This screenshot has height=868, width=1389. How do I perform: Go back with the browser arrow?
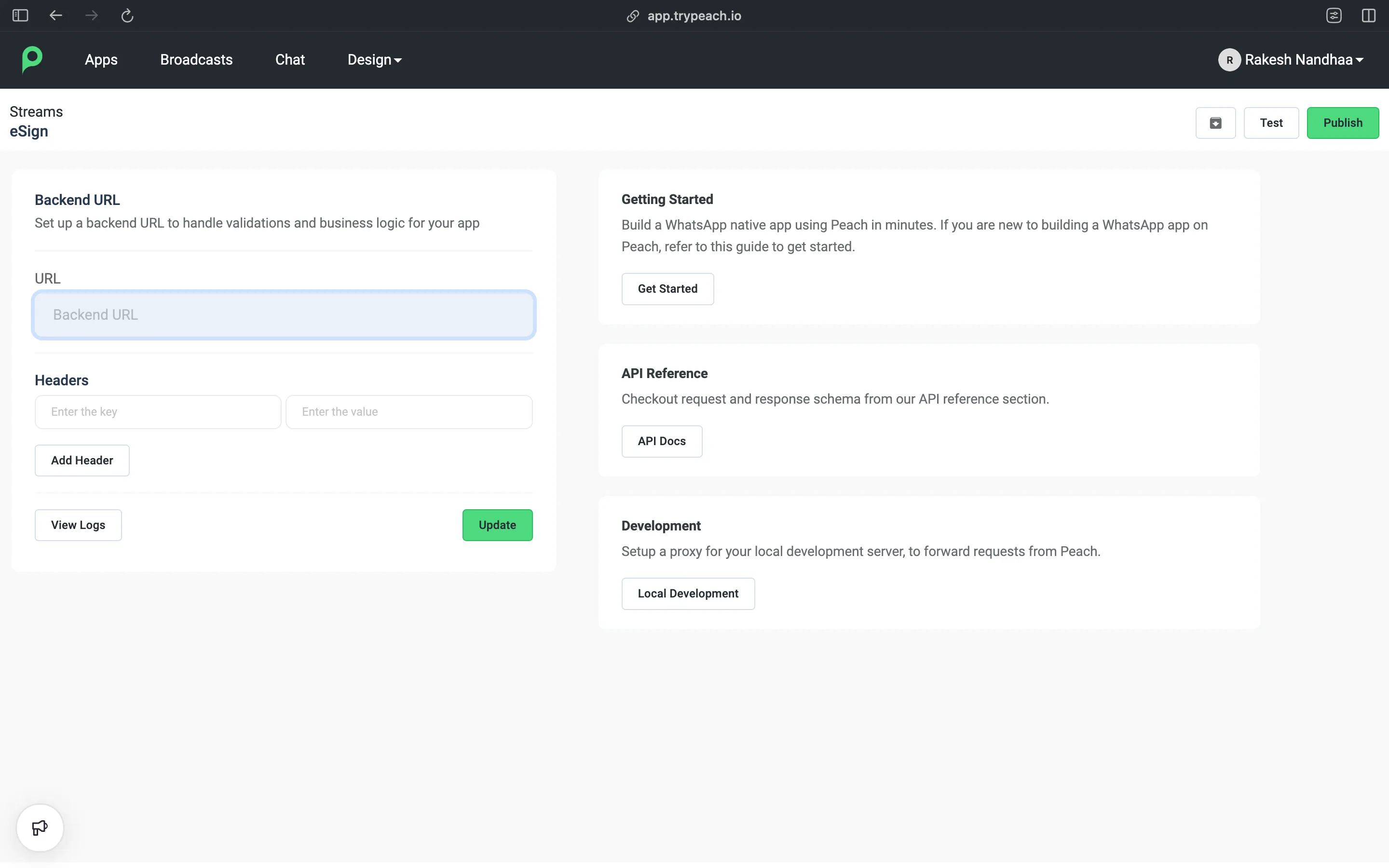tap(55, 15)
